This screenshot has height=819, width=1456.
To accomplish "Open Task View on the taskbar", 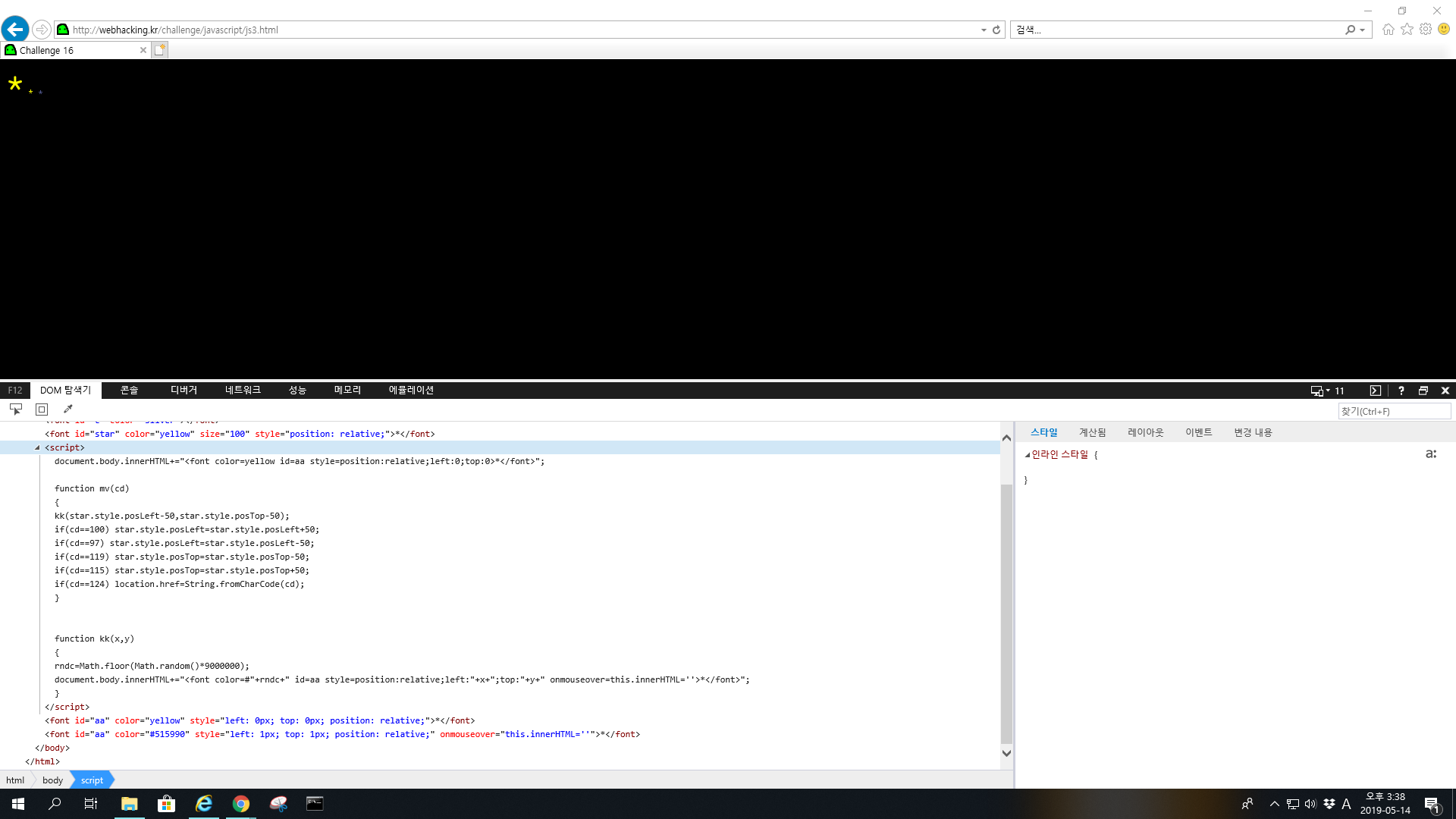I will click(x=91, y=804).
